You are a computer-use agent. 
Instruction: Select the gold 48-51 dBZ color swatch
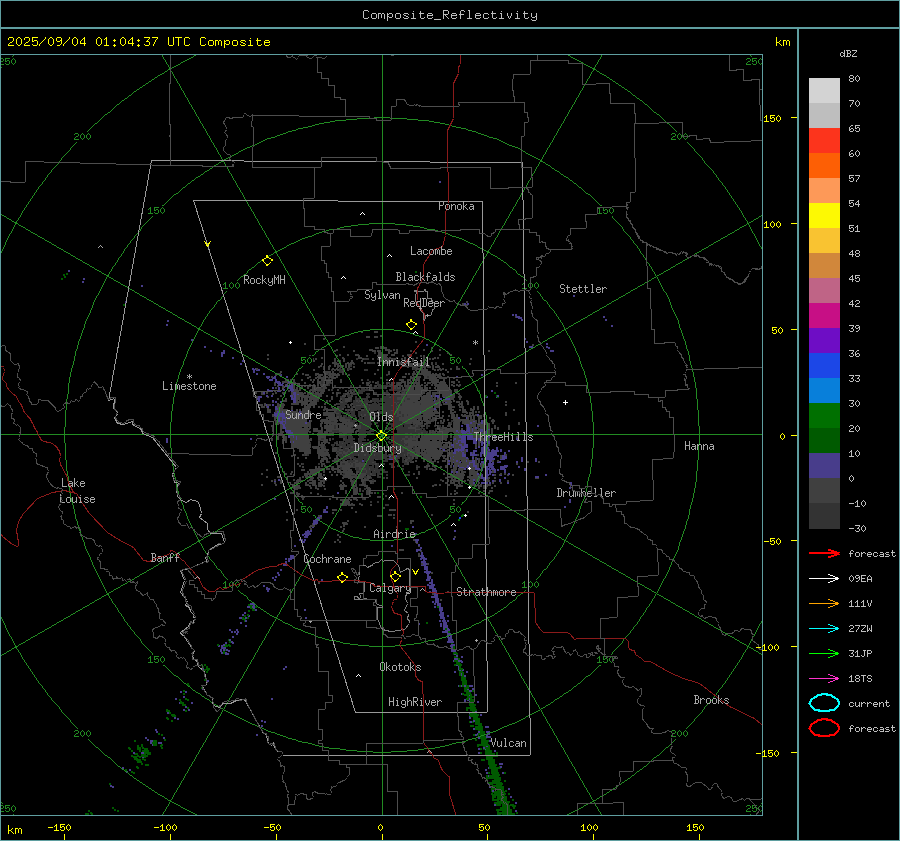[x=824, y=241]
